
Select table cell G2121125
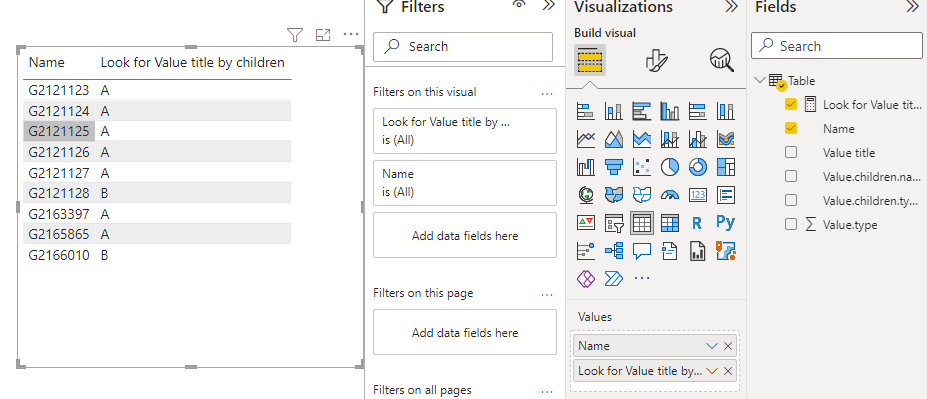[x=59, y=131]
